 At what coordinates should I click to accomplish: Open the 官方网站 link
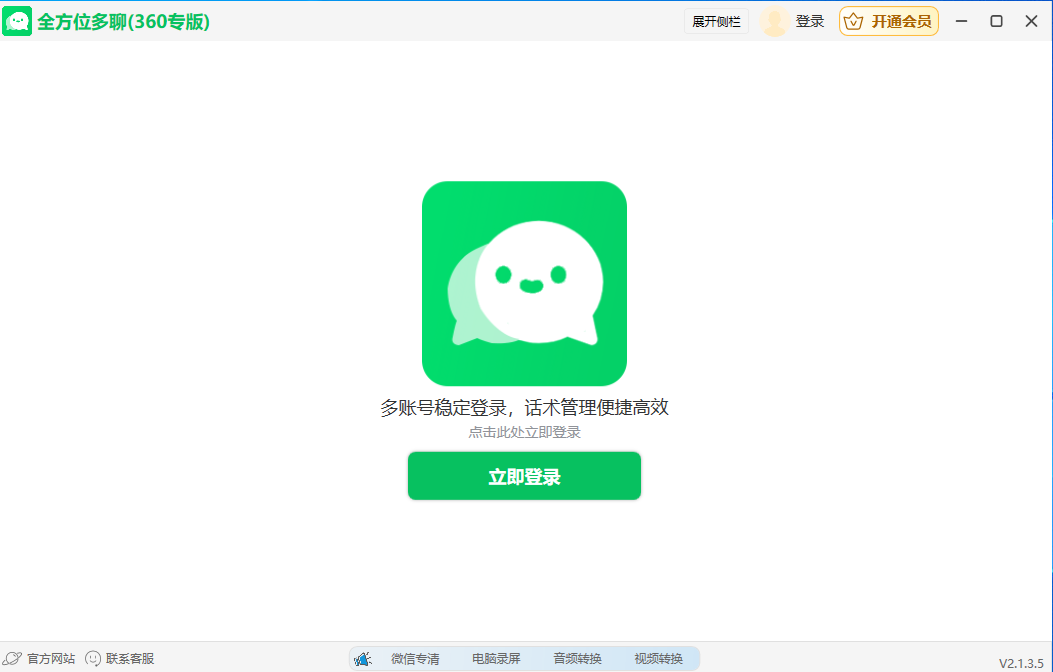coord(51,658)
